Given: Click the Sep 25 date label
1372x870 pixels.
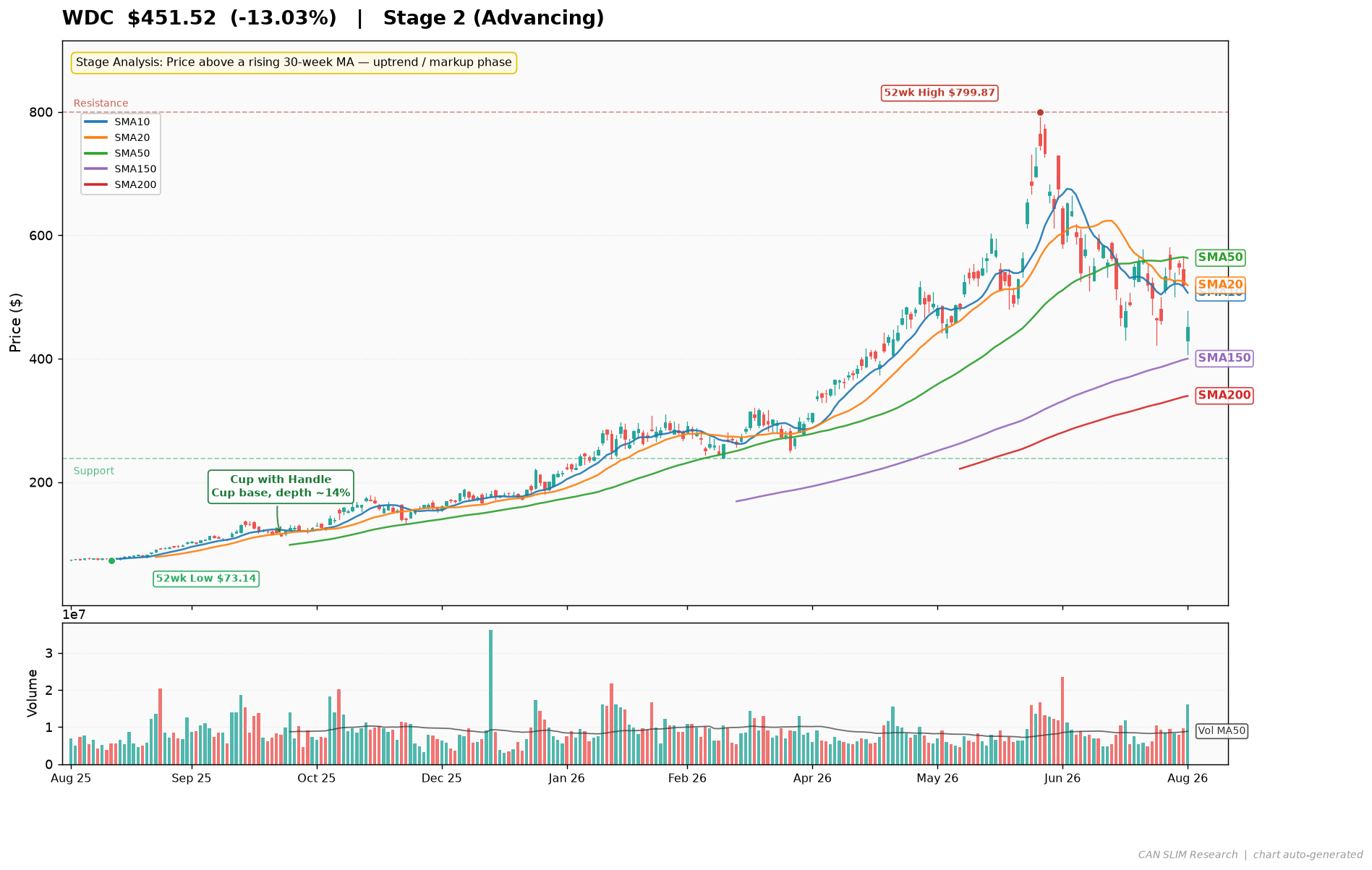Looking at the screenshot, I should (192, 778).
